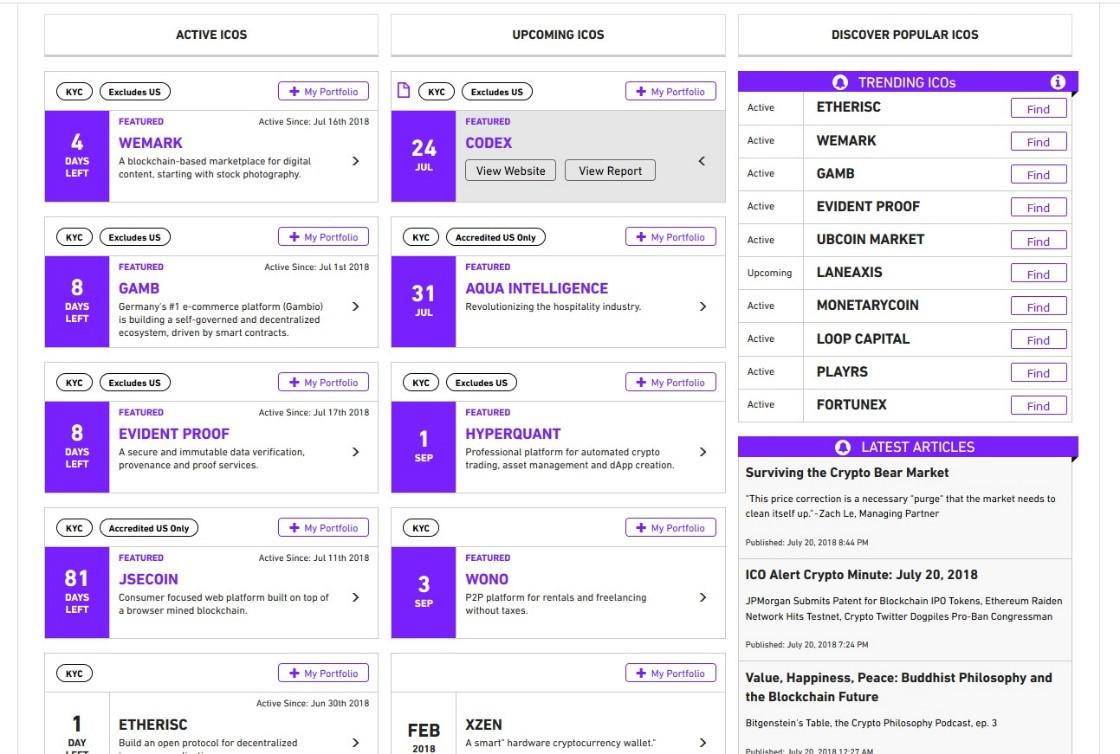Expand the WEMARK card details arrow
Image resolution: width=1120 pixels, height=754 pixels.
pos(356,161)
